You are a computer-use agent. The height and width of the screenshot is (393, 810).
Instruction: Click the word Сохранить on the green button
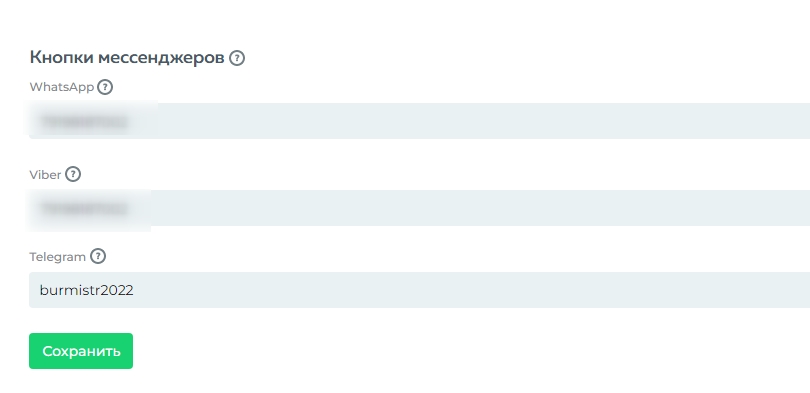(81, 351)
